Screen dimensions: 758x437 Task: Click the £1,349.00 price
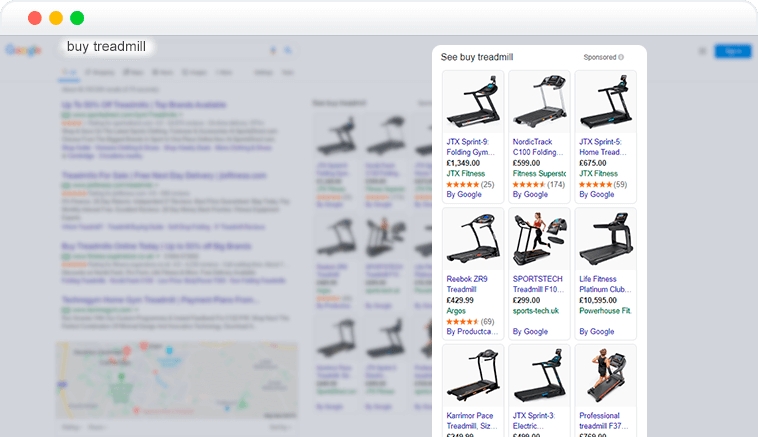(x=463, y=163)
